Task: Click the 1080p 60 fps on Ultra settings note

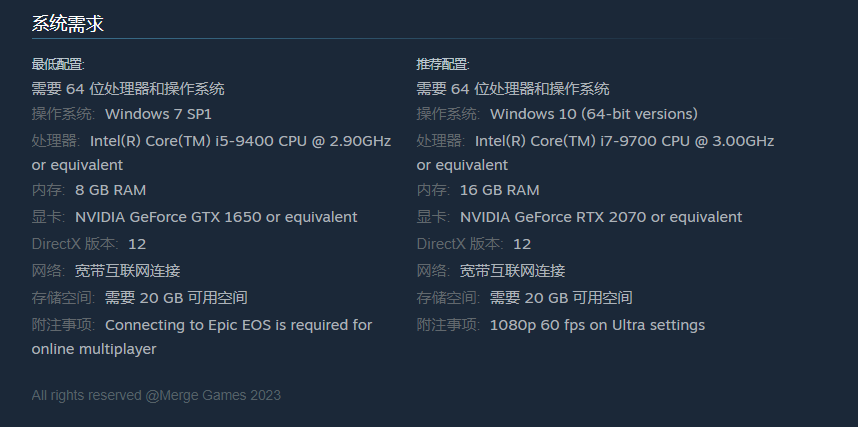Action: [x=597, y=325]
